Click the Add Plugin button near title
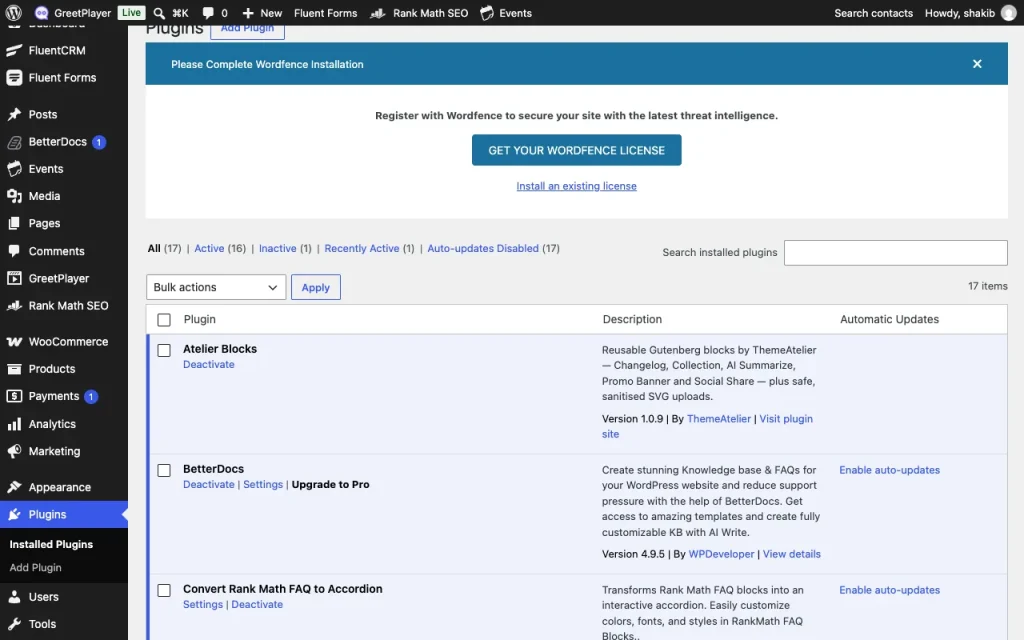Screen dimensions: 1024x640 (x=248, y=30)
